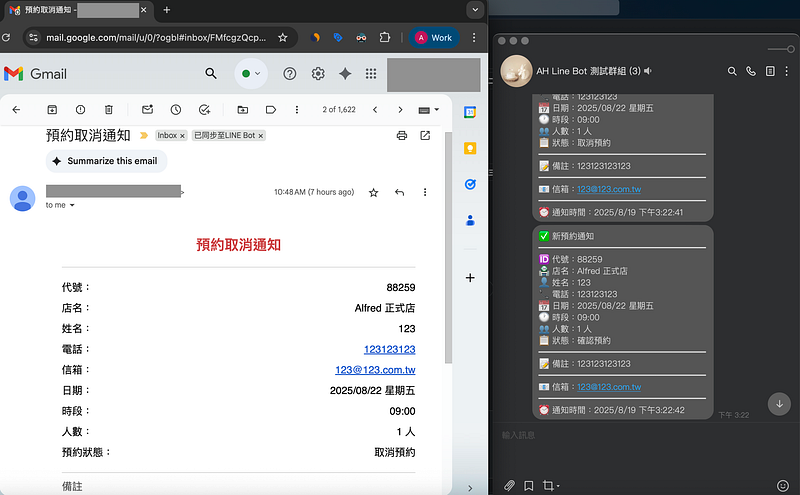Adjust the LINE window opacity slider

781,50
